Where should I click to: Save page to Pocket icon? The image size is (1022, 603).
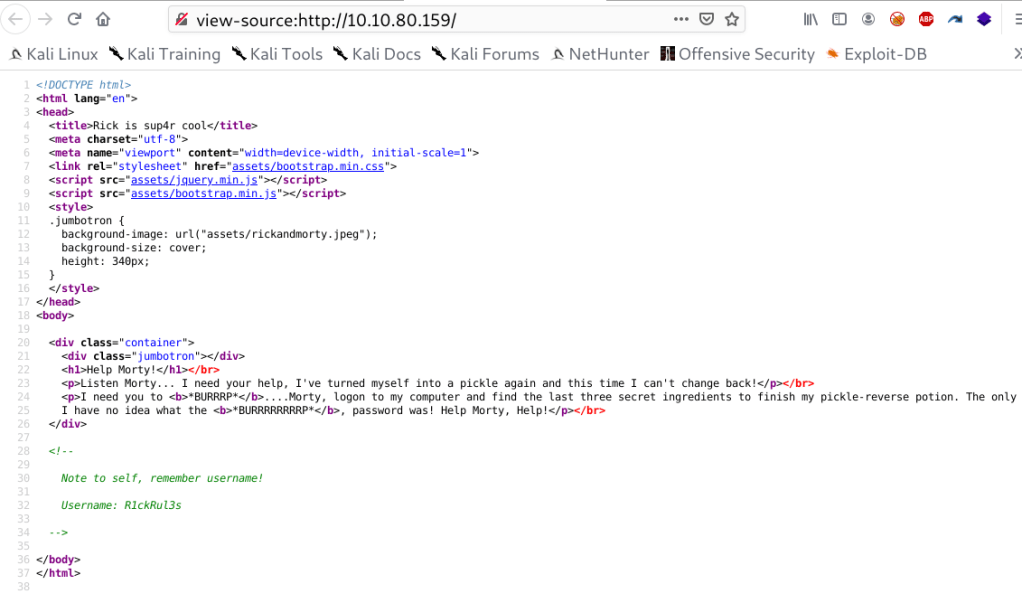point(706,19)
